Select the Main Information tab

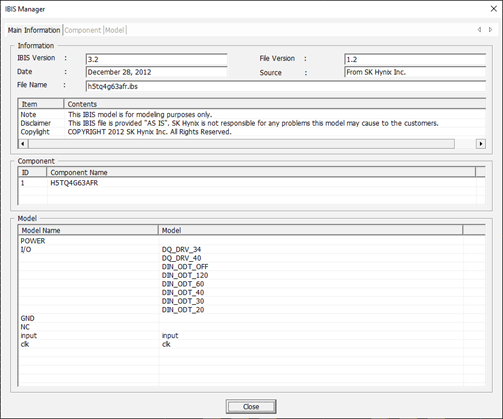point(34,30)
